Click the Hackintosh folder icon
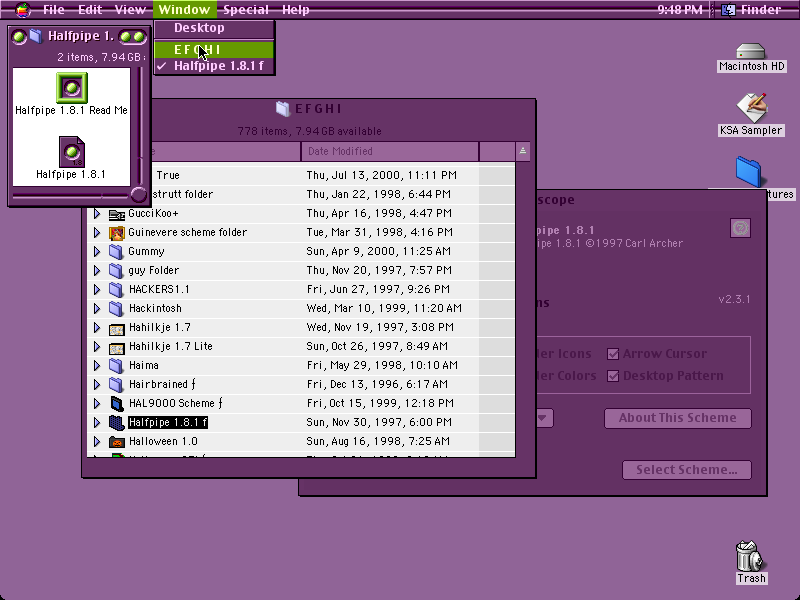800x600 pixels. tap(116, 308)
